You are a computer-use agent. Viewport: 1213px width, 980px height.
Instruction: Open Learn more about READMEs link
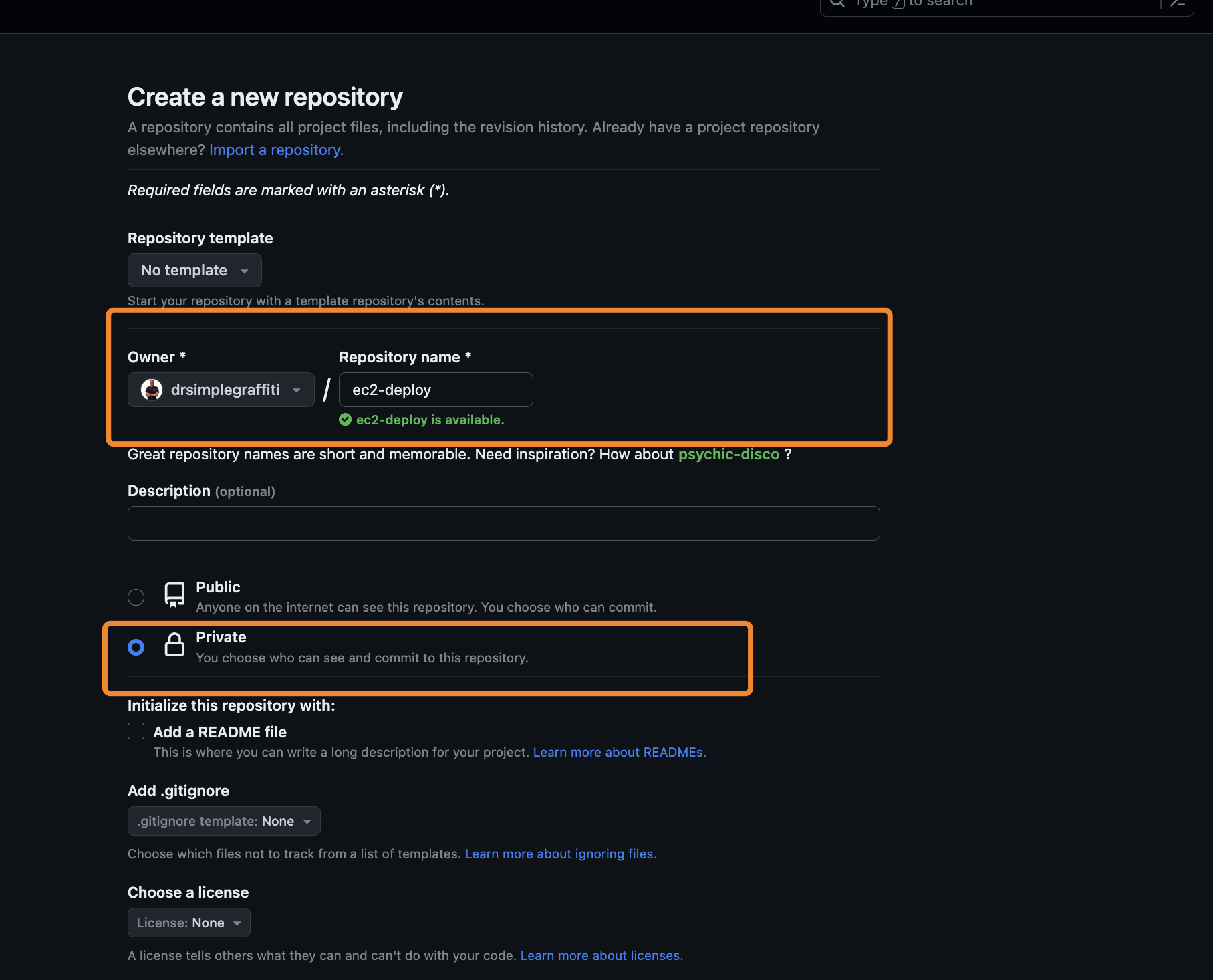(x=619, y=752)
